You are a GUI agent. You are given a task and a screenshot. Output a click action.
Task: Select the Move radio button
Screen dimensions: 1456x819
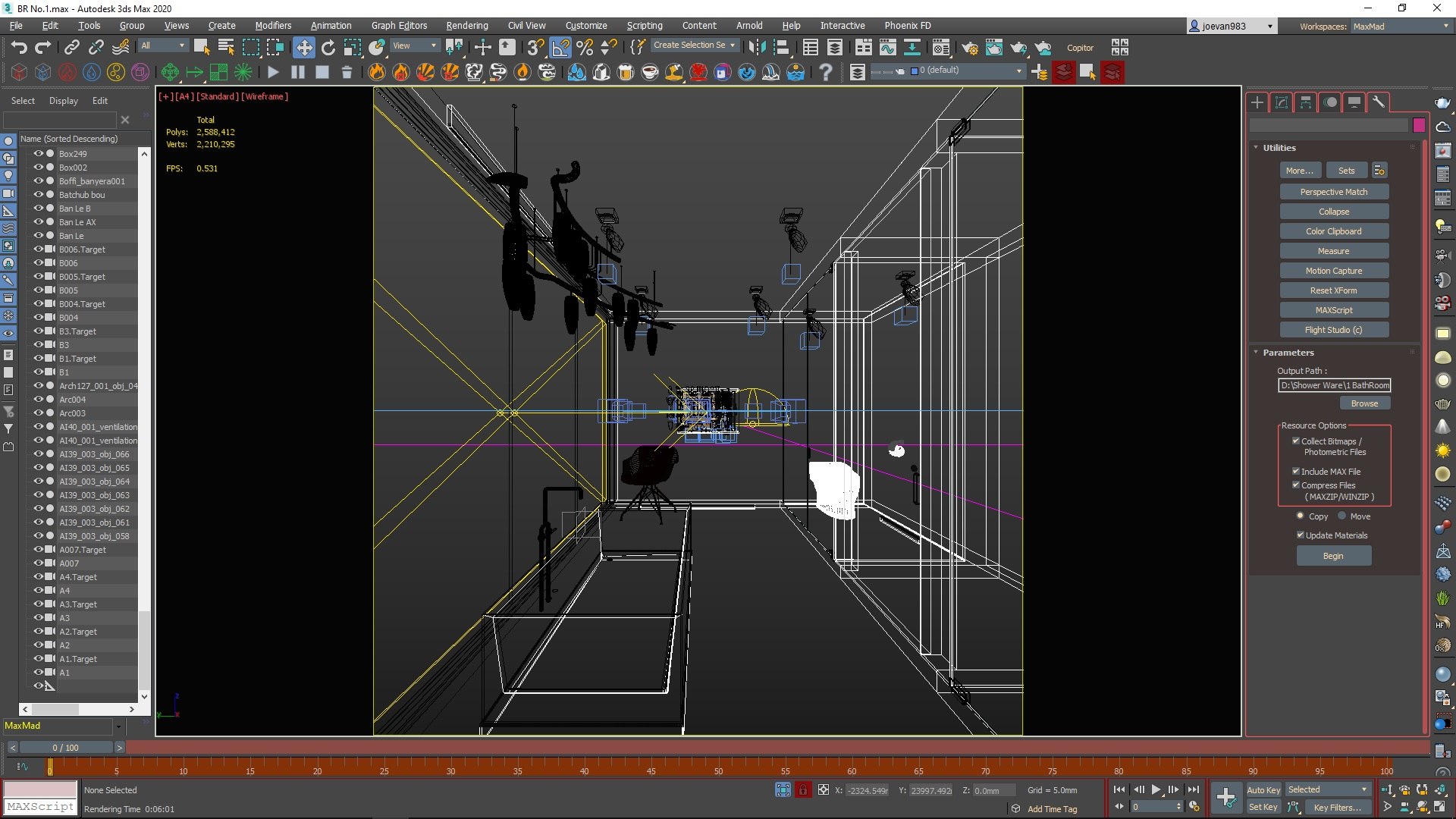(x=1341, y=516)
